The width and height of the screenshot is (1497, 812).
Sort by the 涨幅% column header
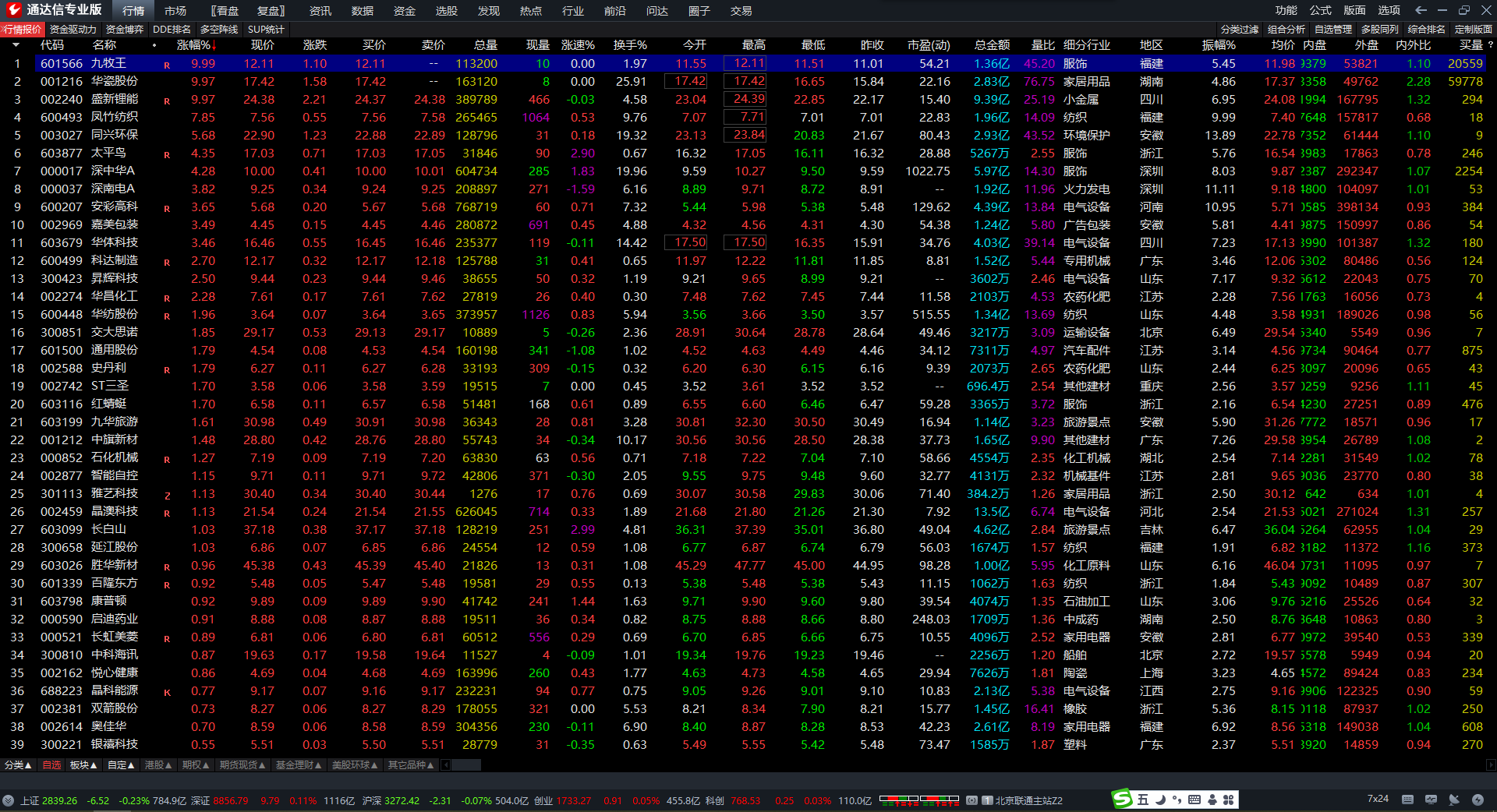tap(196, 45)
